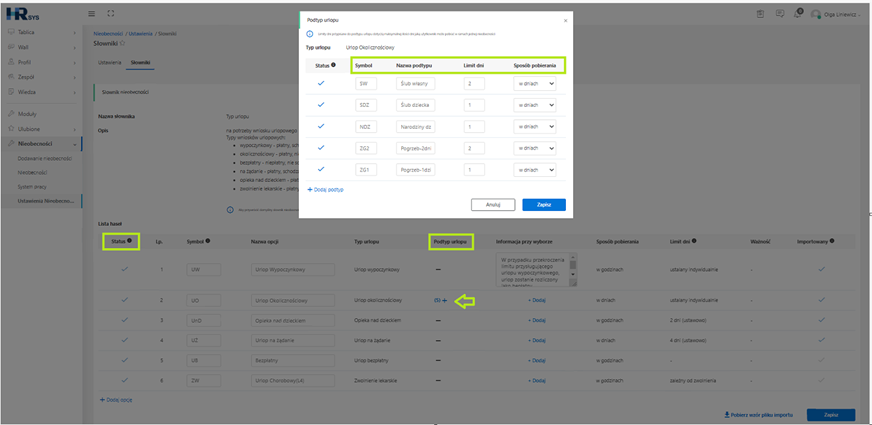
Task: Click Status info icon in dialog header
Action: tap(333, 65)
